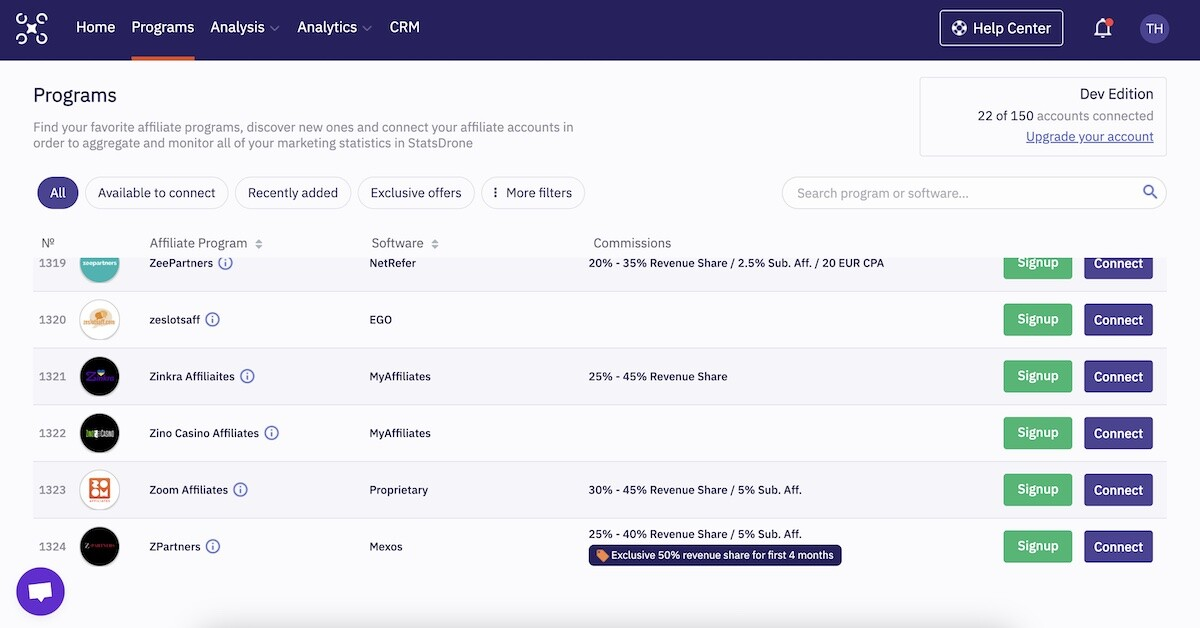The width and height of the screenshot is (1200, 628).
Task: Click the StatsDrone logo icon
Action: (x=32, y=28)
